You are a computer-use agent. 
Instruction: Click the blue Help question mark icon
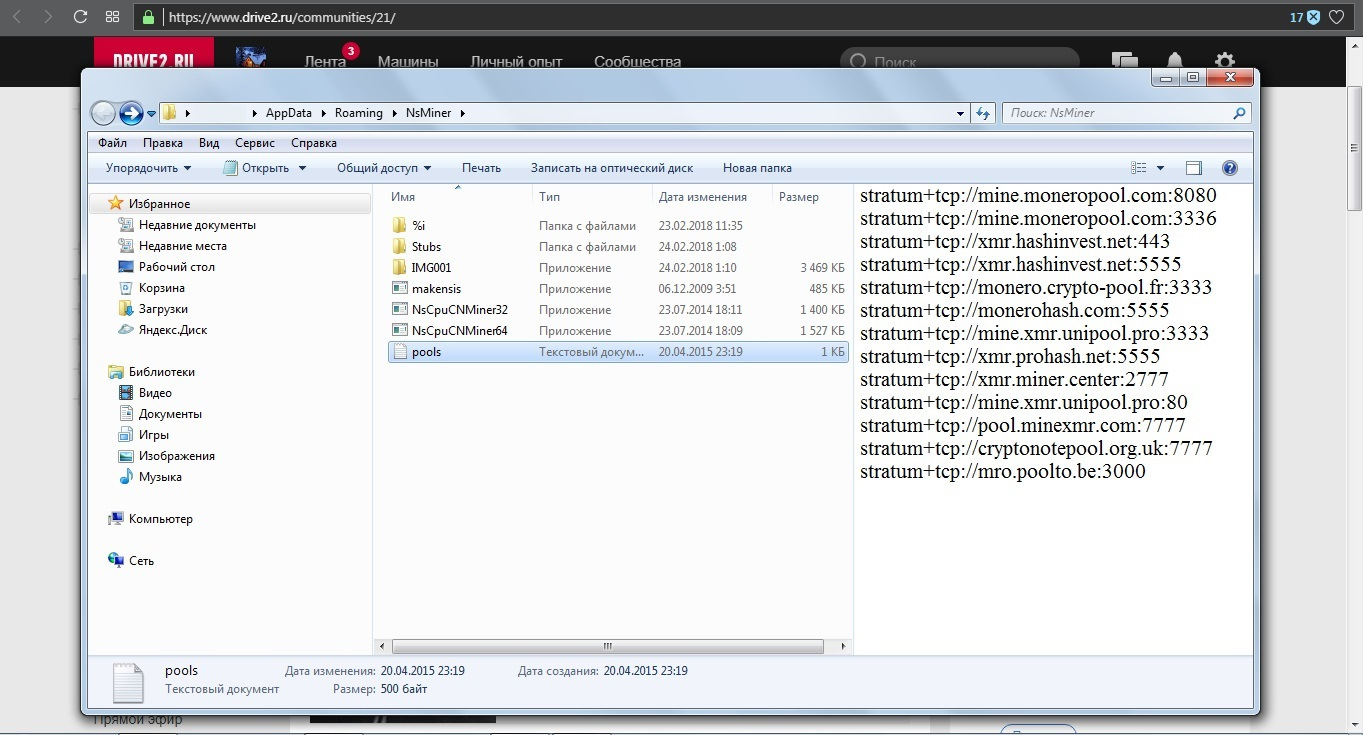pyautogui.click(x=1229, y=167)
